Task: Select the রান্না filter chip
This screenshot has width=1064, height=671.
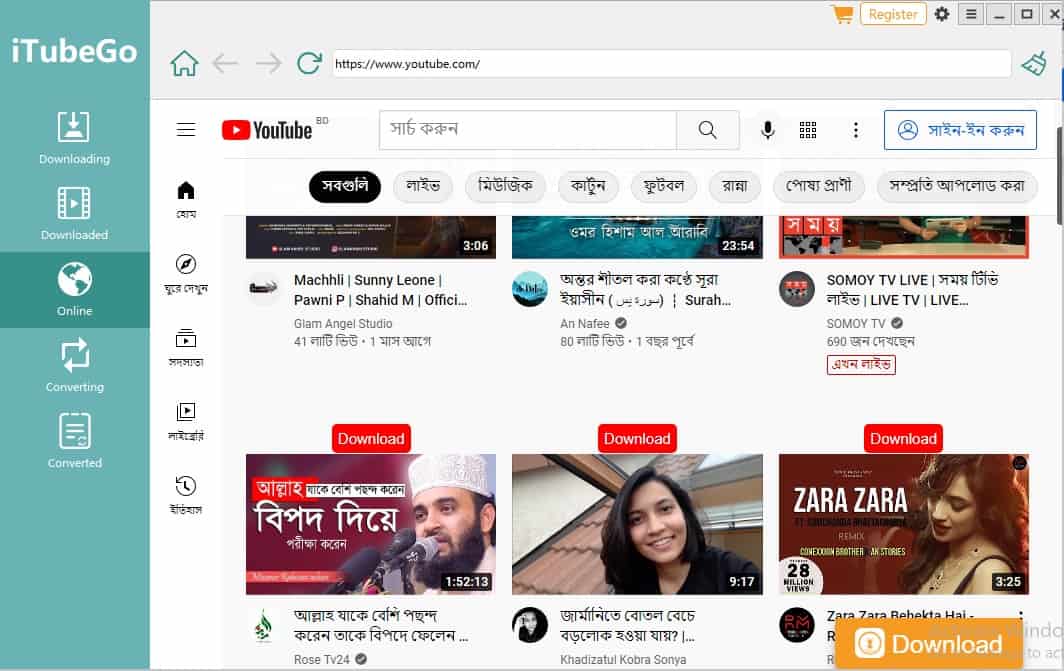Action: (735, 187)
